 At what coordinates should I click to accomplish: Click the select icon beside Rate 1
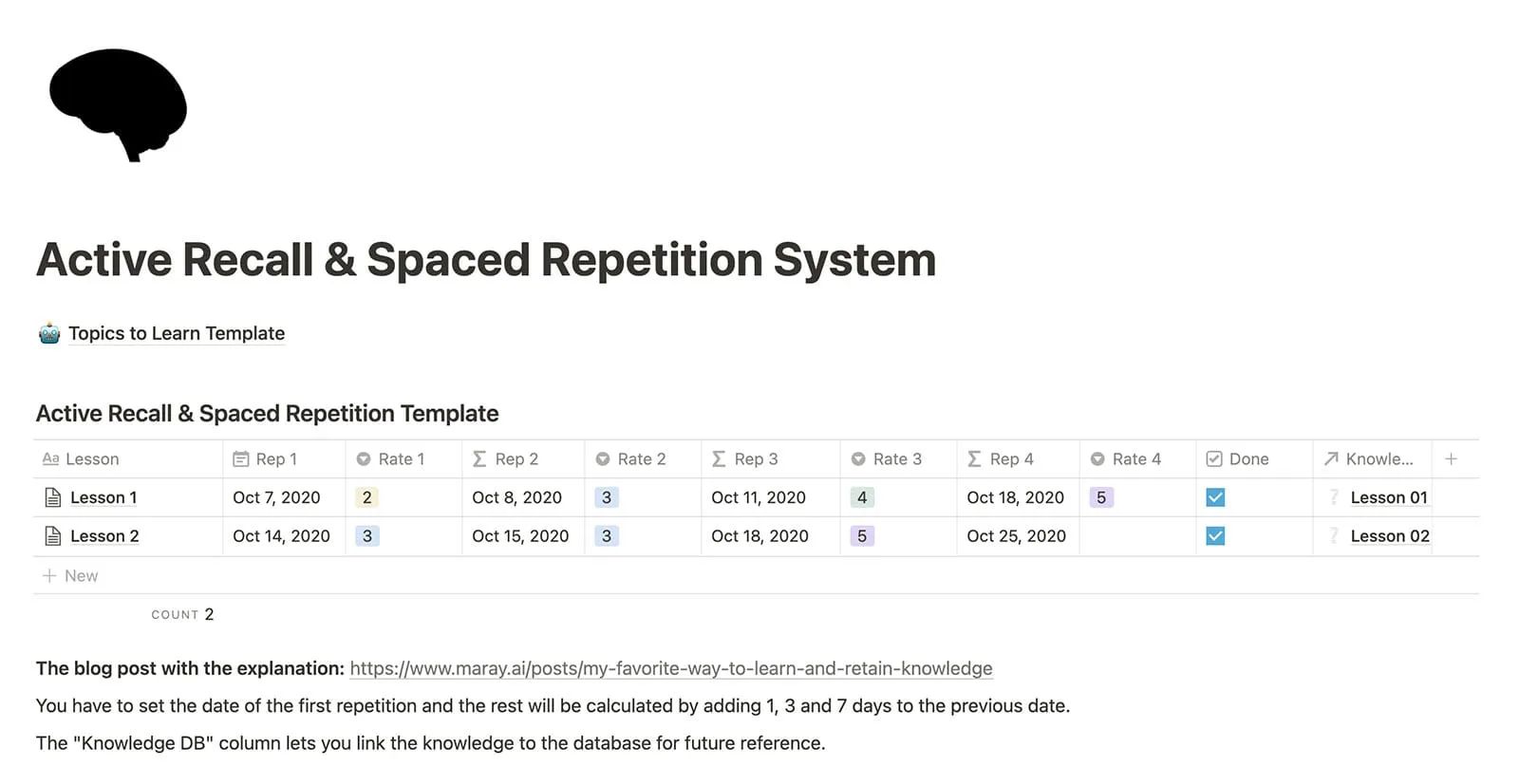(x=365, y=458)
